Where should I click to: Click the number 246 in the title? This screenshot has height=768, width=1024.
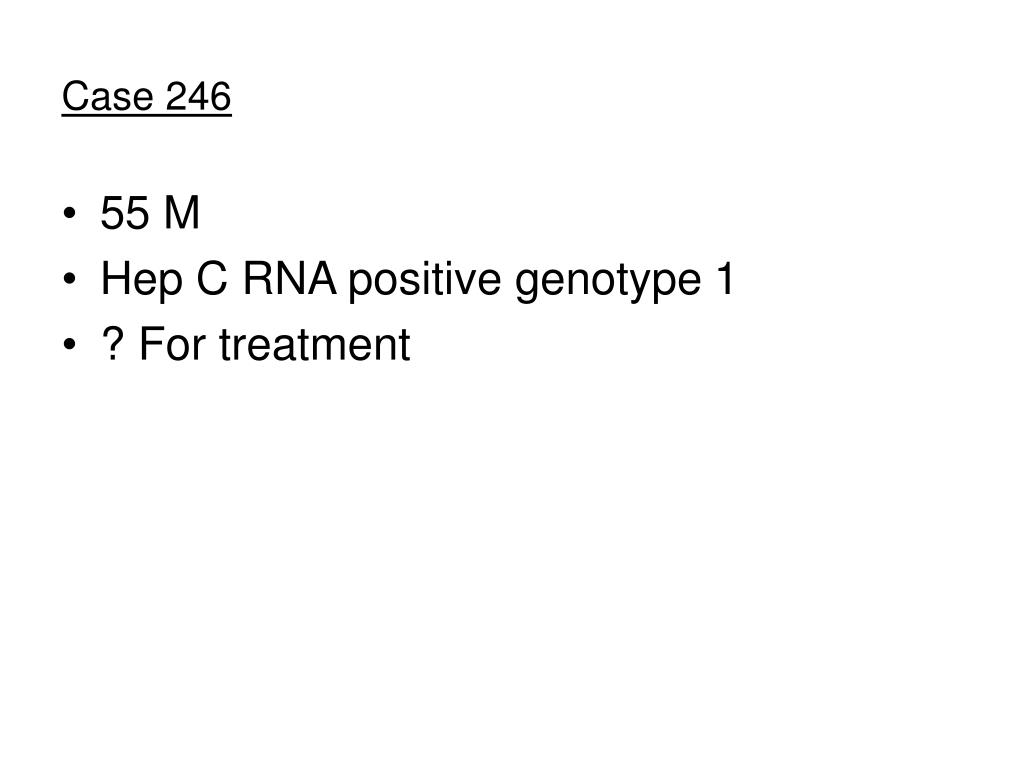[x=199, y=97]
